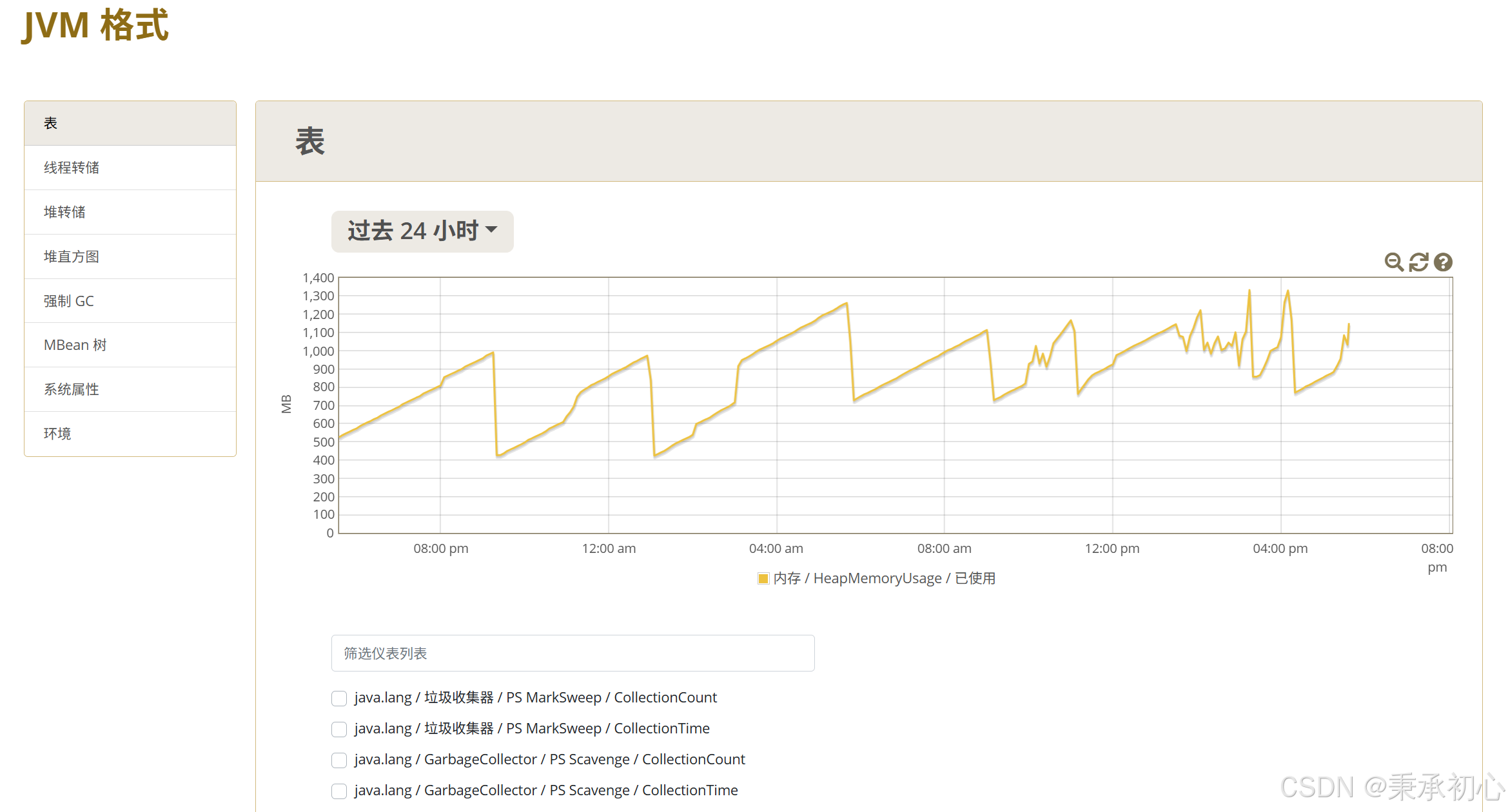1508x812 pixels.
Task: Select 堆转储 menu item
Action: pos(64,212)
